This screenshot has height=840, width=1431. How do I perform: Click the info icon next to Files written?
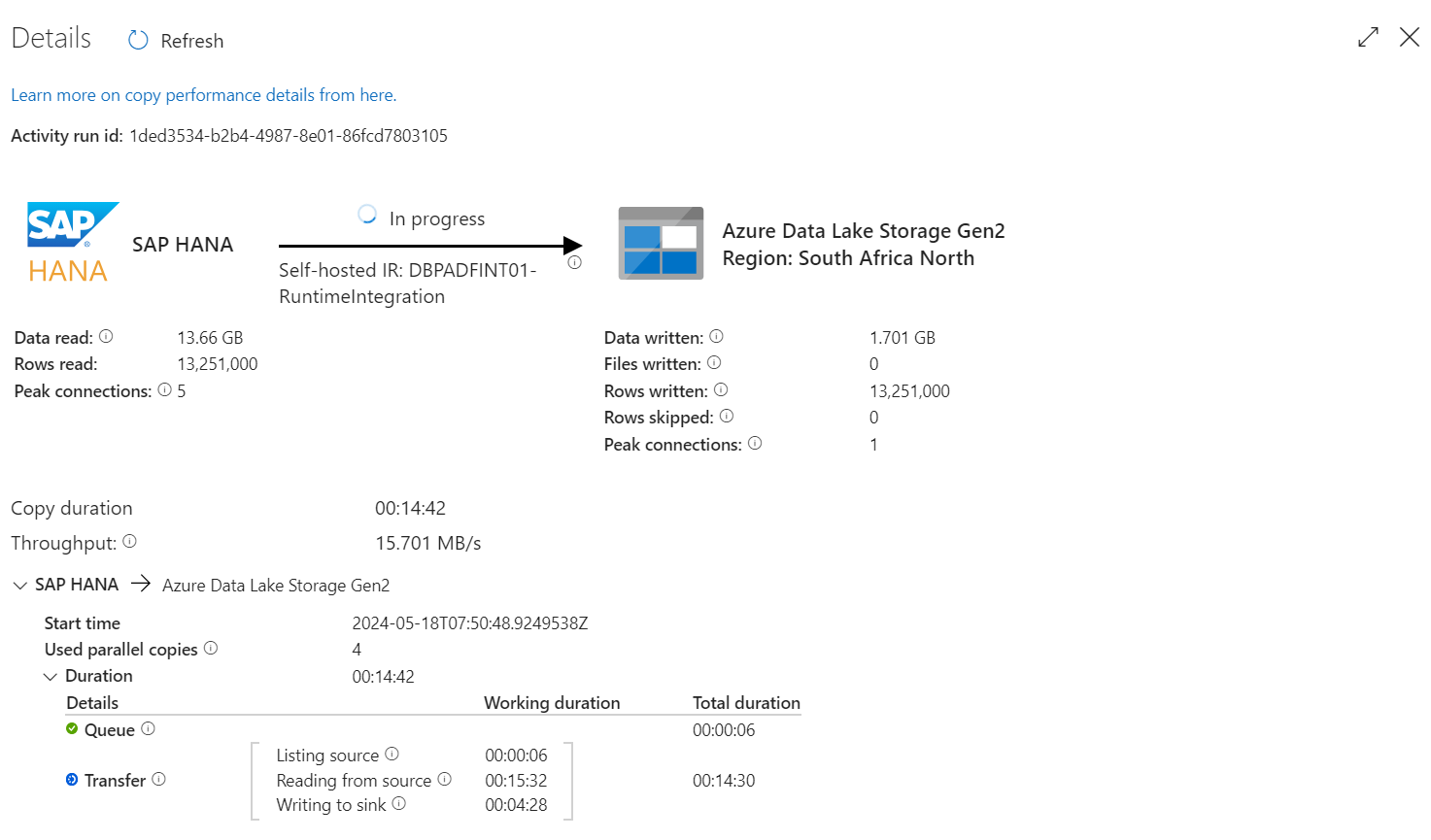714,362
